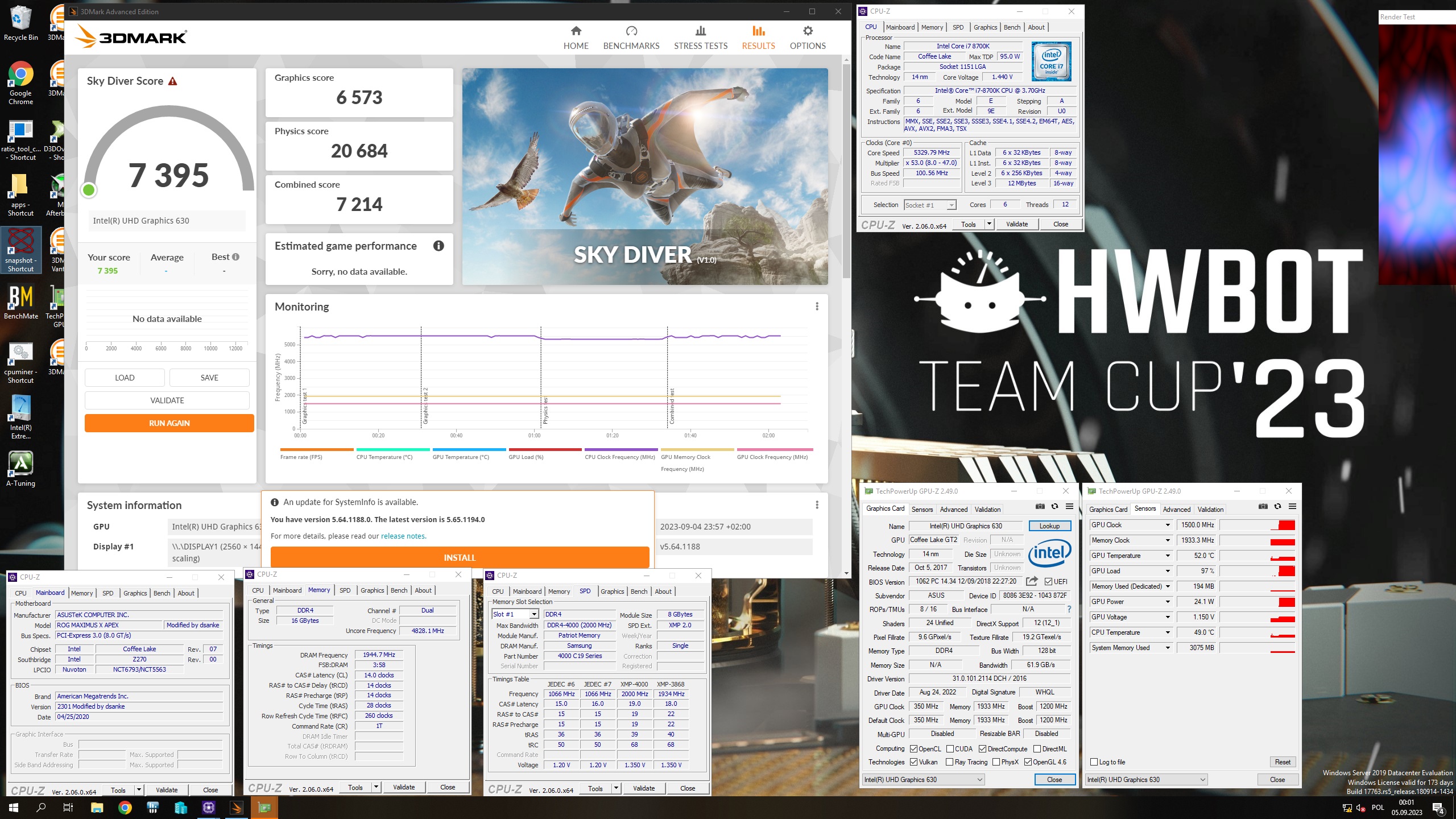The image size is (1456, 819).
Task: Click the info icon beside Best score
Action: [235, 257]
